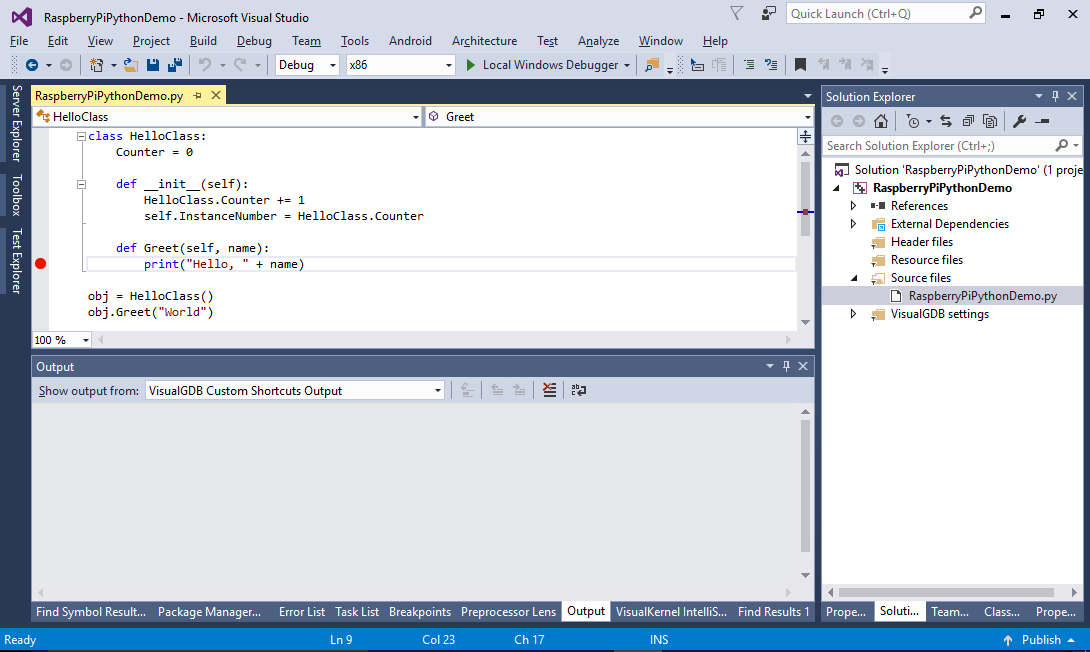The width and height of the screenshot is (1090, 652).
Task: Click the Preview Selected Items icon
Action: point(1042,122)
